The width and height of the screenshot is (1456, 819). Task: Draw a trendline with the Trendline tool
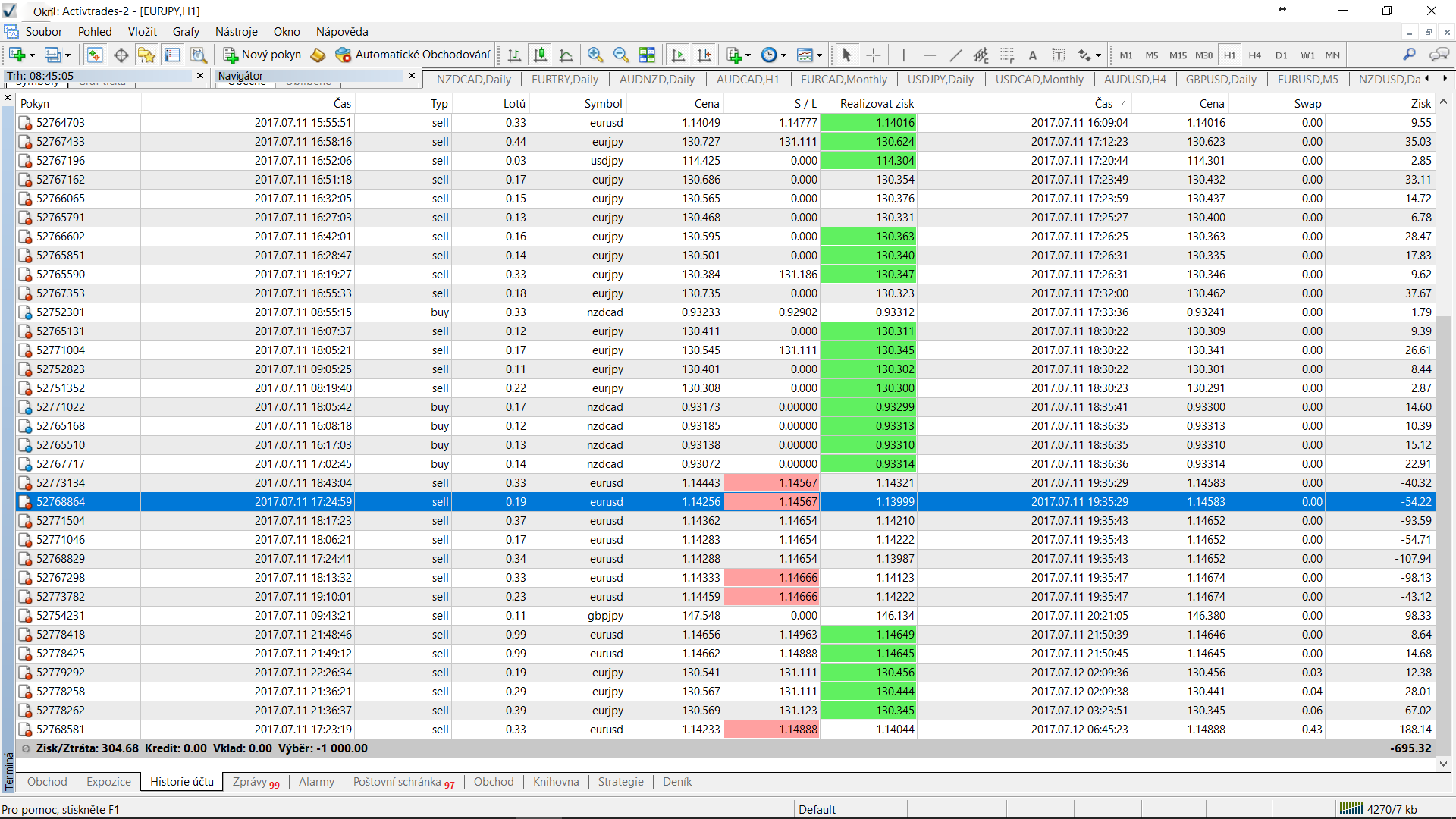[955, 55]
